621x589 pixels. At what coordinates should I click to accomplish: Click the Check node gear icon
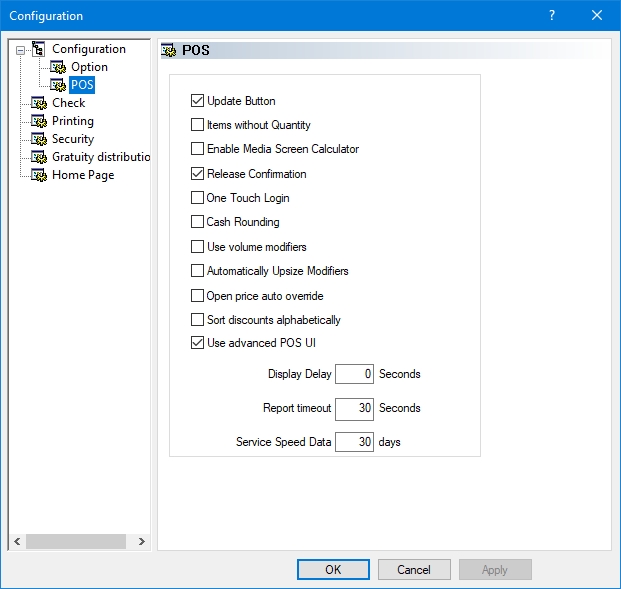coord(39,103)
